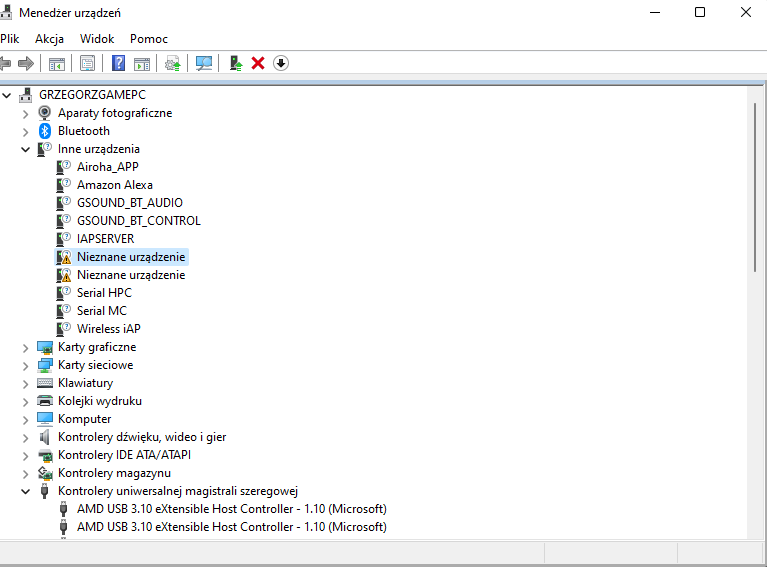Viewport: 767px width, 567px height.
Task: Click the GRZEGORZGAMEPC computer name
Action: pyautogui.click(x=92, y=95)
